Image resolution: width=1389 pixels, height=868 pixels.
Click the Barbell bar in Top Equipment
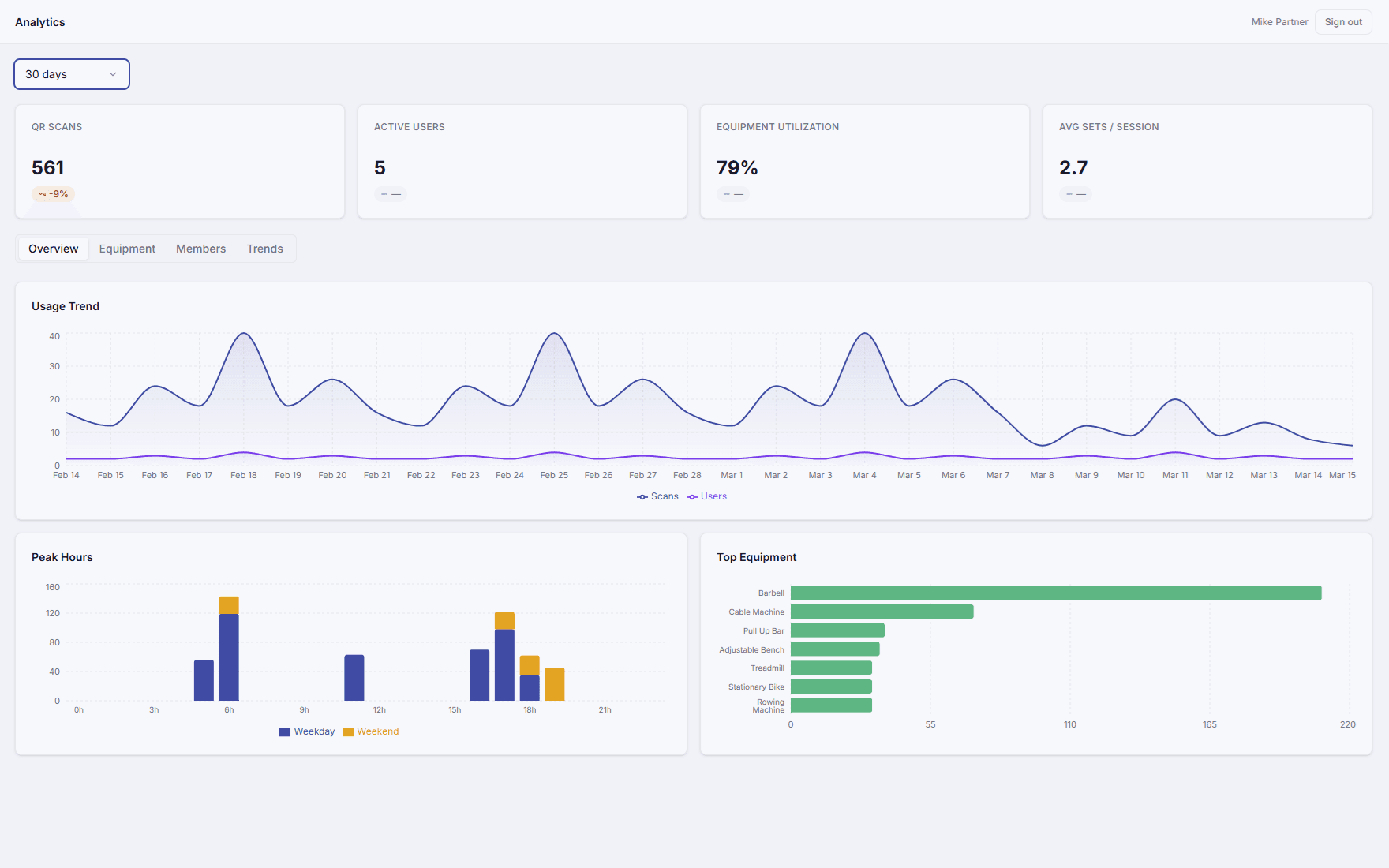[1055, 593]
